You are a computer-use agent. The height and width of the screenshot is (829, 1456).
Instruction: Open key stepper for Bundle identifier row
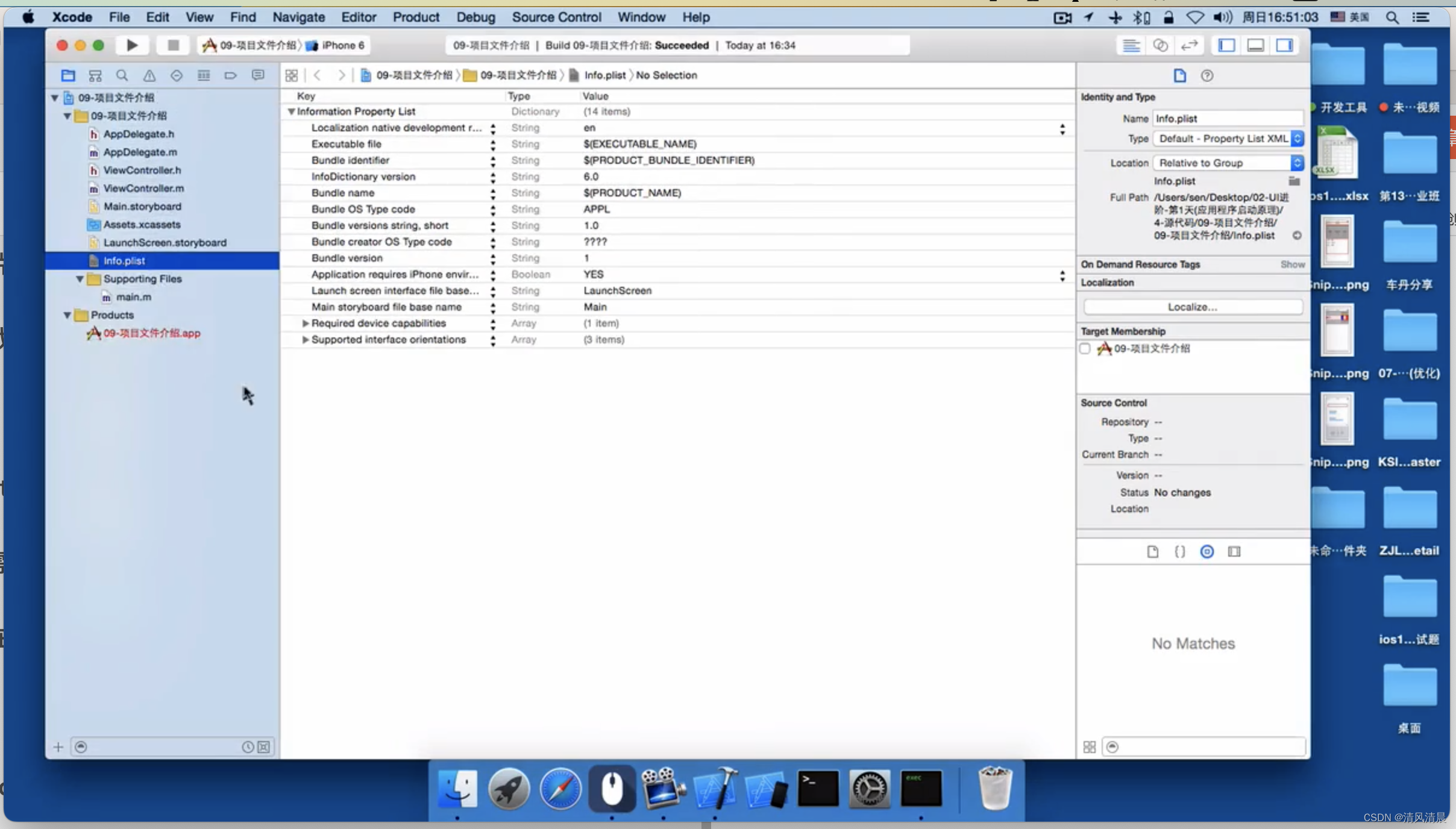click(x=493, y=161)
